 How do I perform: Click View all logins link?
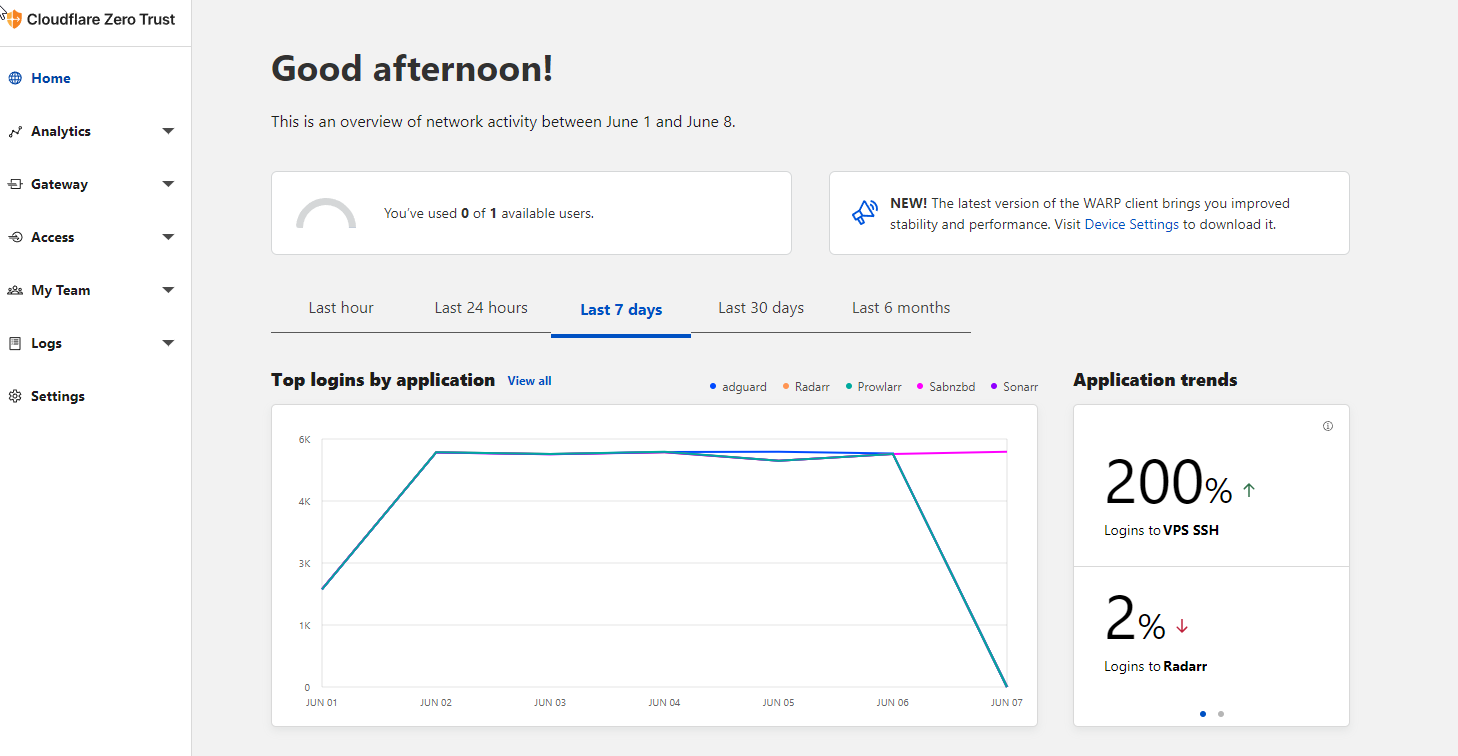click(x=529, y=381)
